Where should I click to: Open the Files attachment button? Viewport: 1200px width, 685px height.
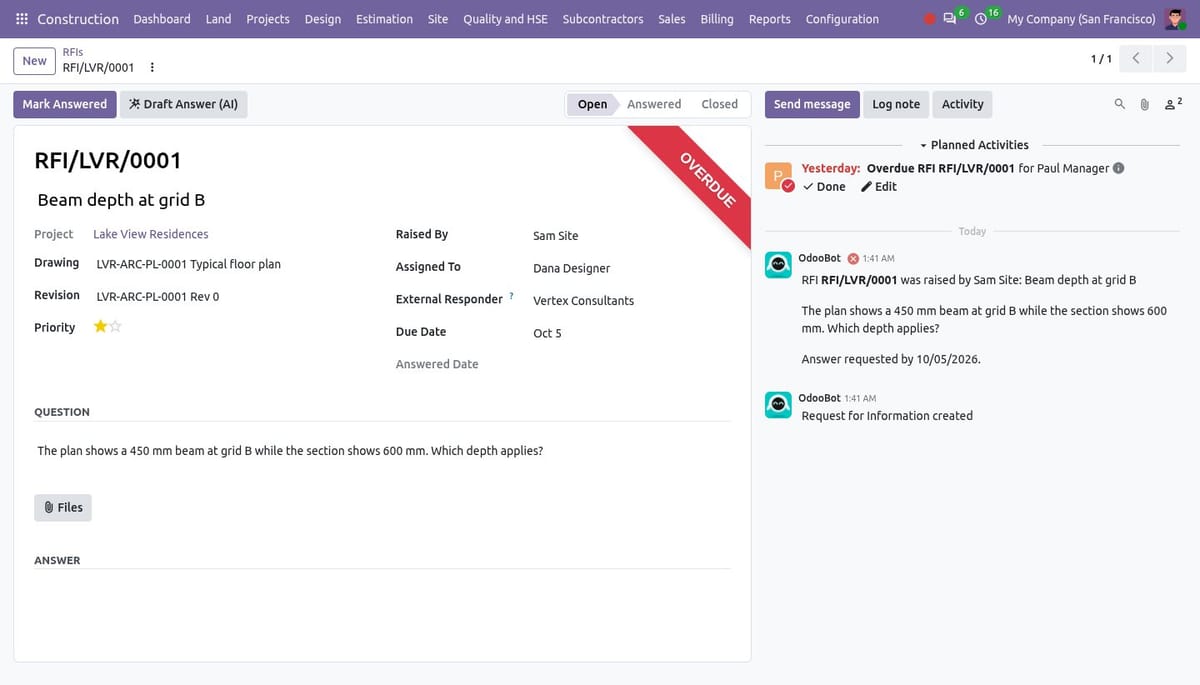click(x=63, y=507)
